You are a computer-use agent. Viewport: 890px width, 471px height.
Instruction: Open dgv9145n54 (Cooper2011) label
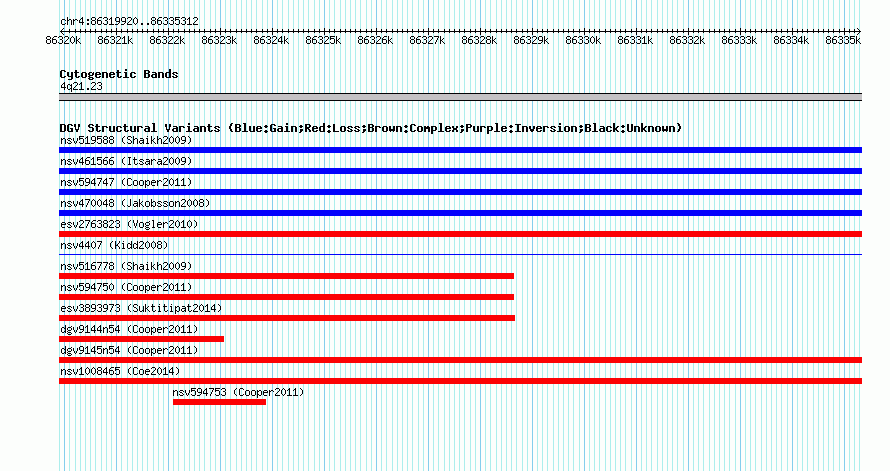click(x=129, y=350)
